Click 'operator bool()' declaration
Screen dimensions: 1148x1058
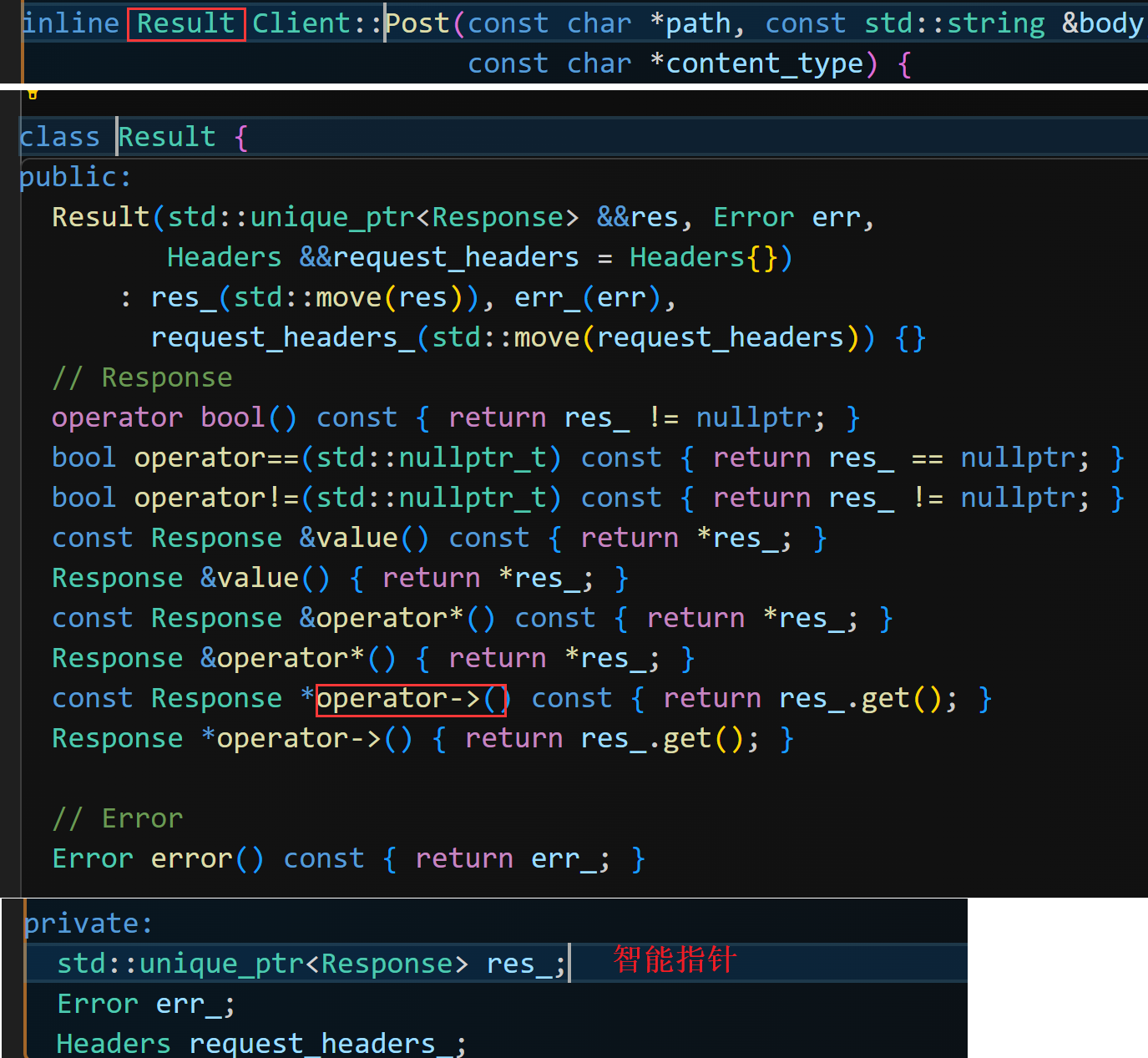click(x=174, y=418)
